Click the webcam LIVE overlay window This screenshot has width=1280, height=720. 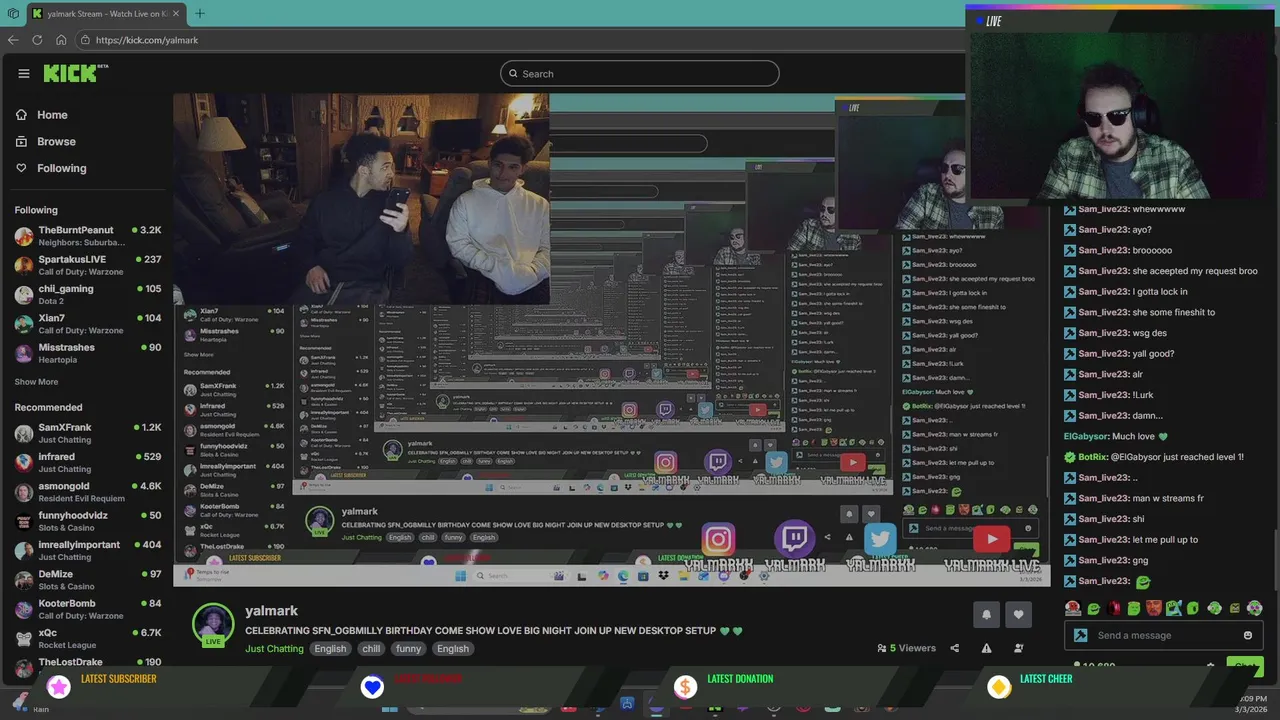[x=1122, y=104]
